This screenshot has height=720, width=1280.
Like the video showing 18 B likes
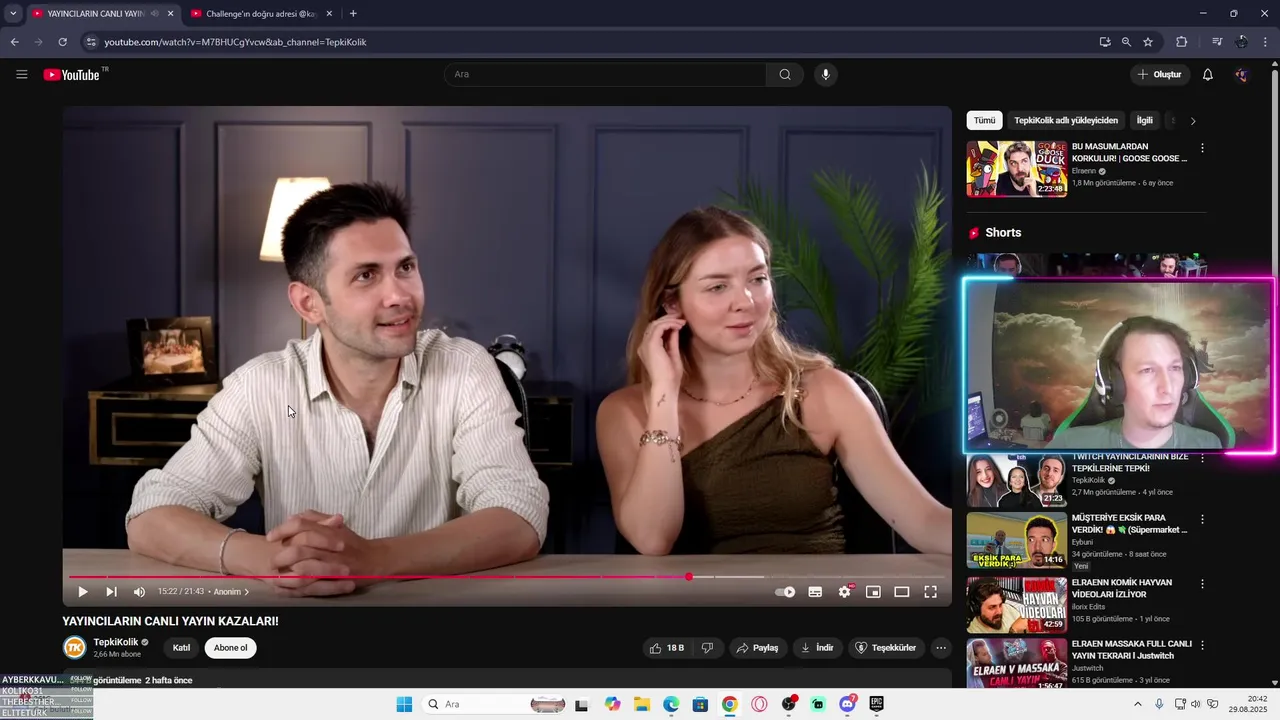point(667,648)
